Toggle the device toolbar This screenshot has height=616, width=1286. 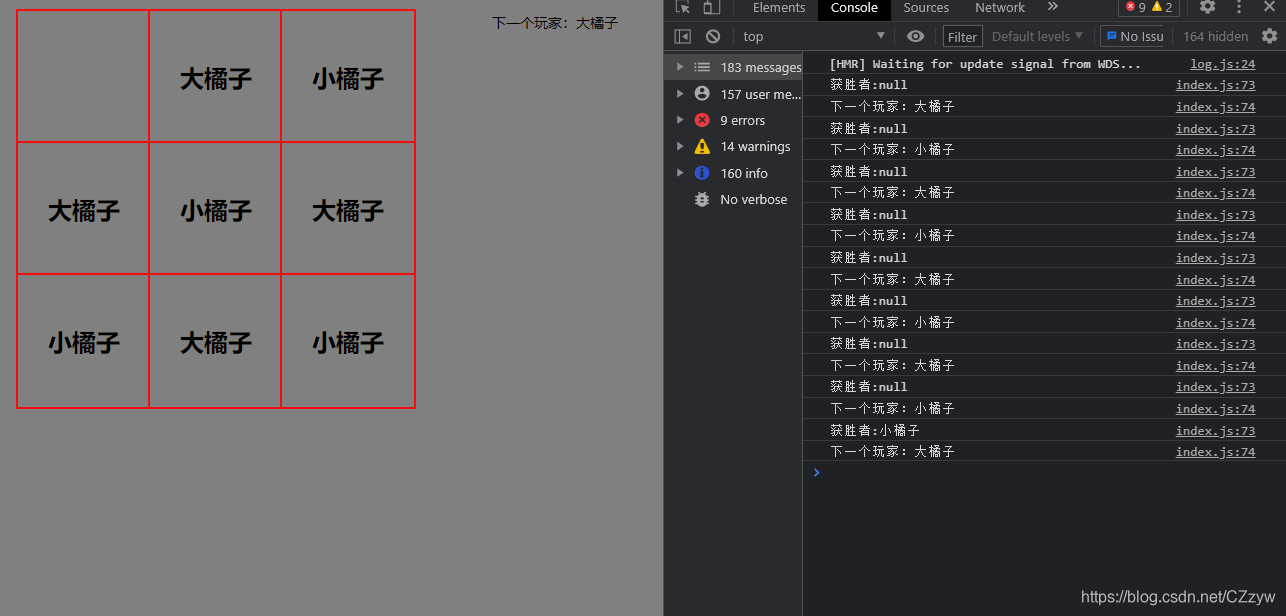click(x=710, y=7)
